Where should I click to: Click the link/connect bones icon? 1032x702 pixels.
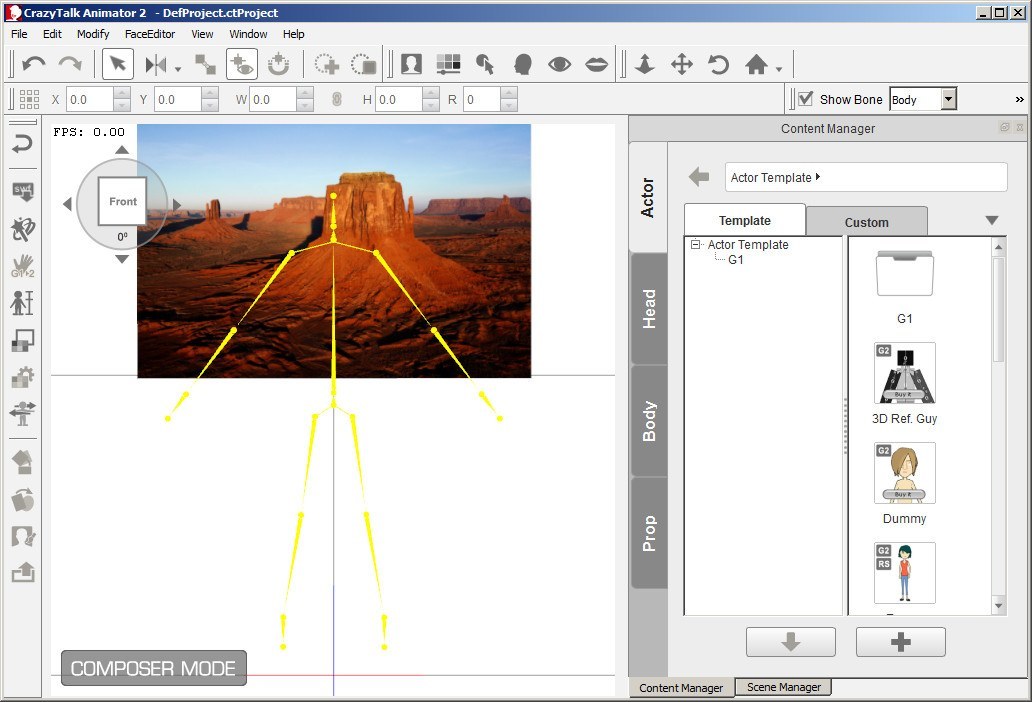coord(205,64)
